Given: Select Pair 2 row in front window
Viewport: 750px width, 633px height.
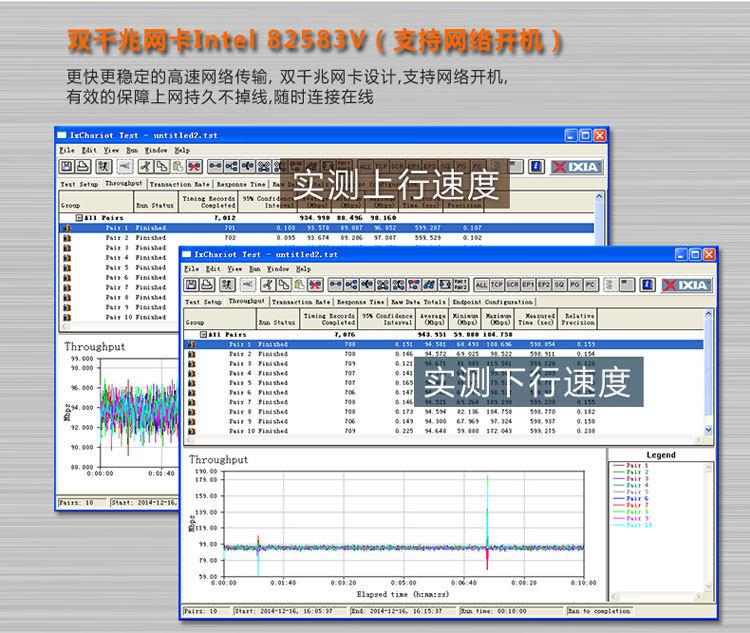Looking at the screenshot, I should [444, 354].
